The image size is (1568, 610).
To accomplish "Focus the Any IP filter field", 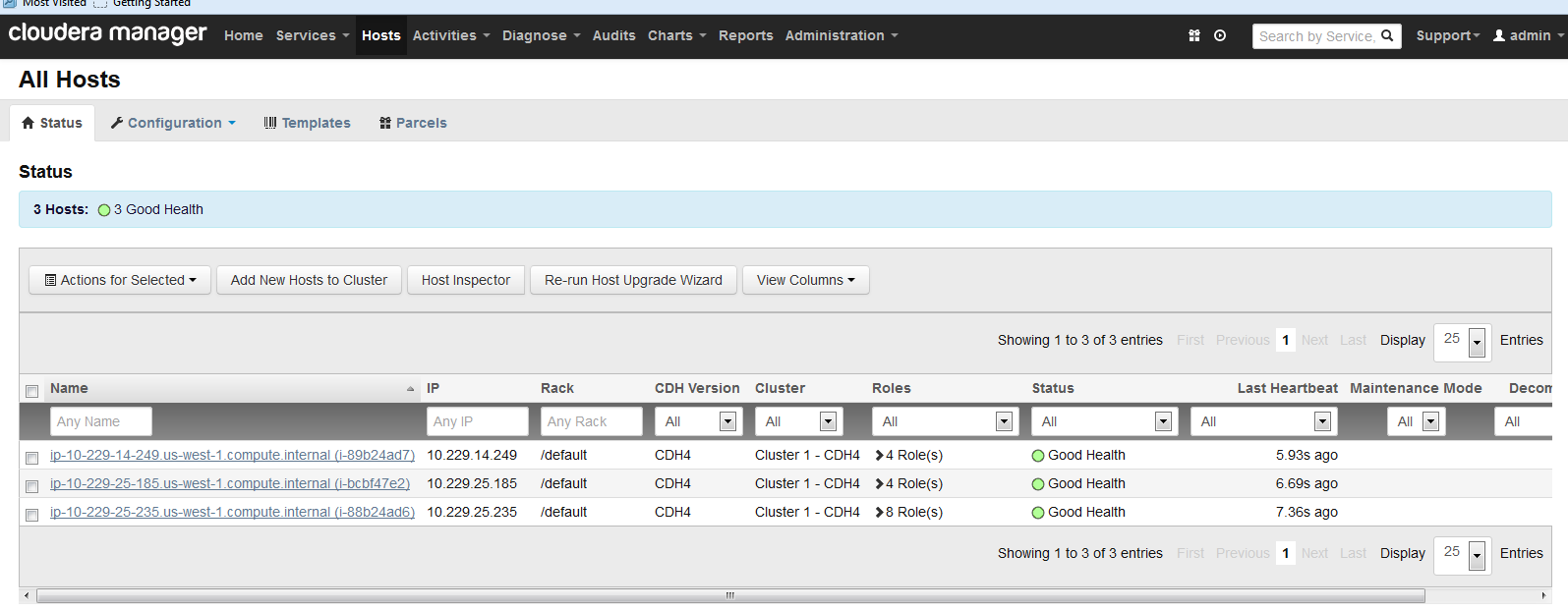I will point(478,421).
